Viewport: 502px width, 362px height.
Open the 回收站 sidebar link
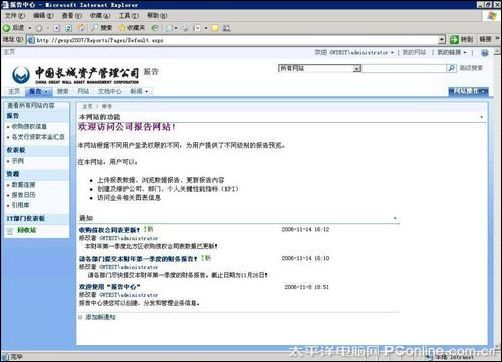point(27,230)
